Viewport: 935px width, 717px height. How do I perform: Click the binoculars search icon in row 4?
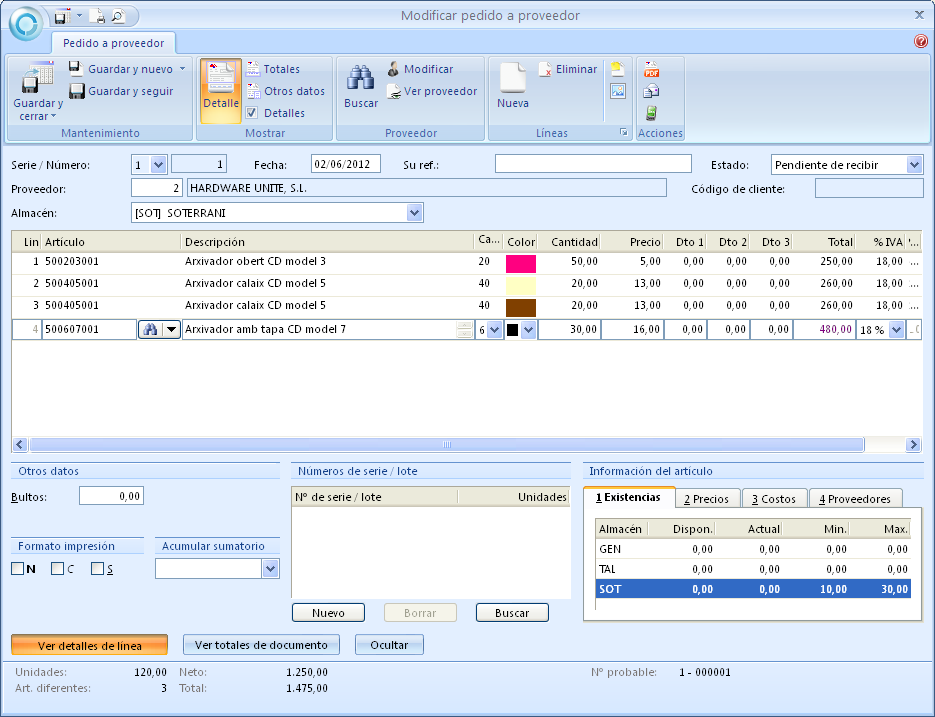click(149, 329)
